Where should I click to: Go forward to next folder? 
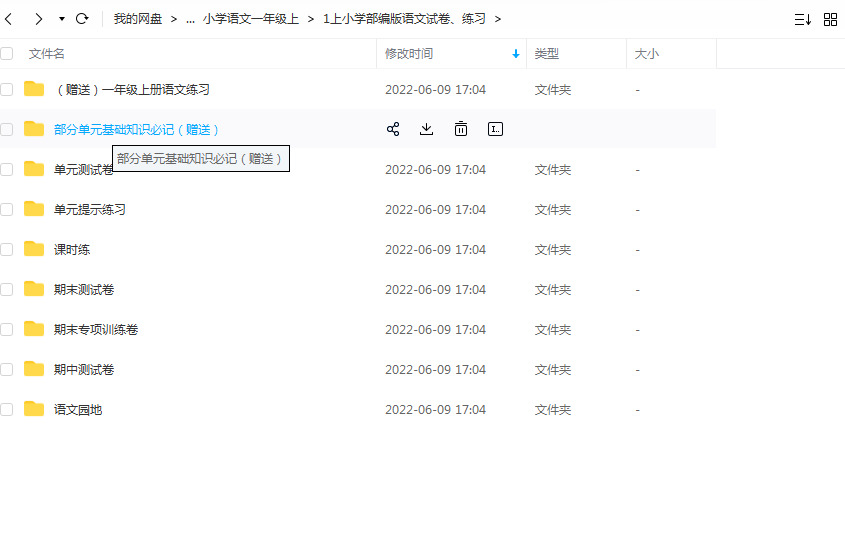38,19
